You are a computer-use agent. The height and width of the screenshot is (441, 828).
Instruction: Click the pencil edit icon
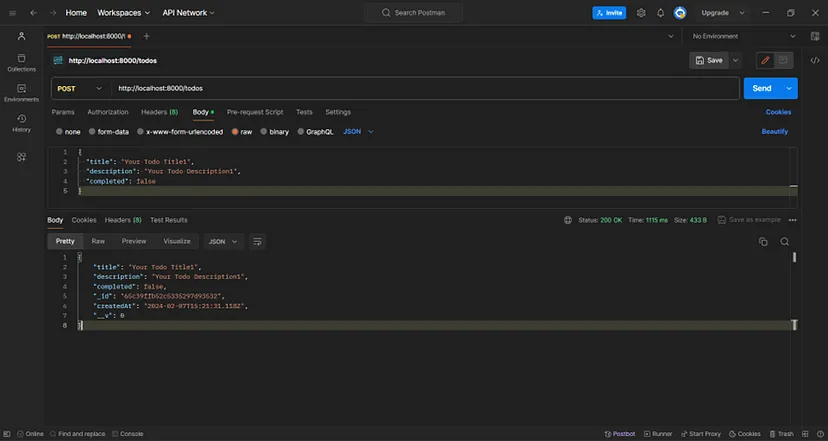tap(765, 61)
